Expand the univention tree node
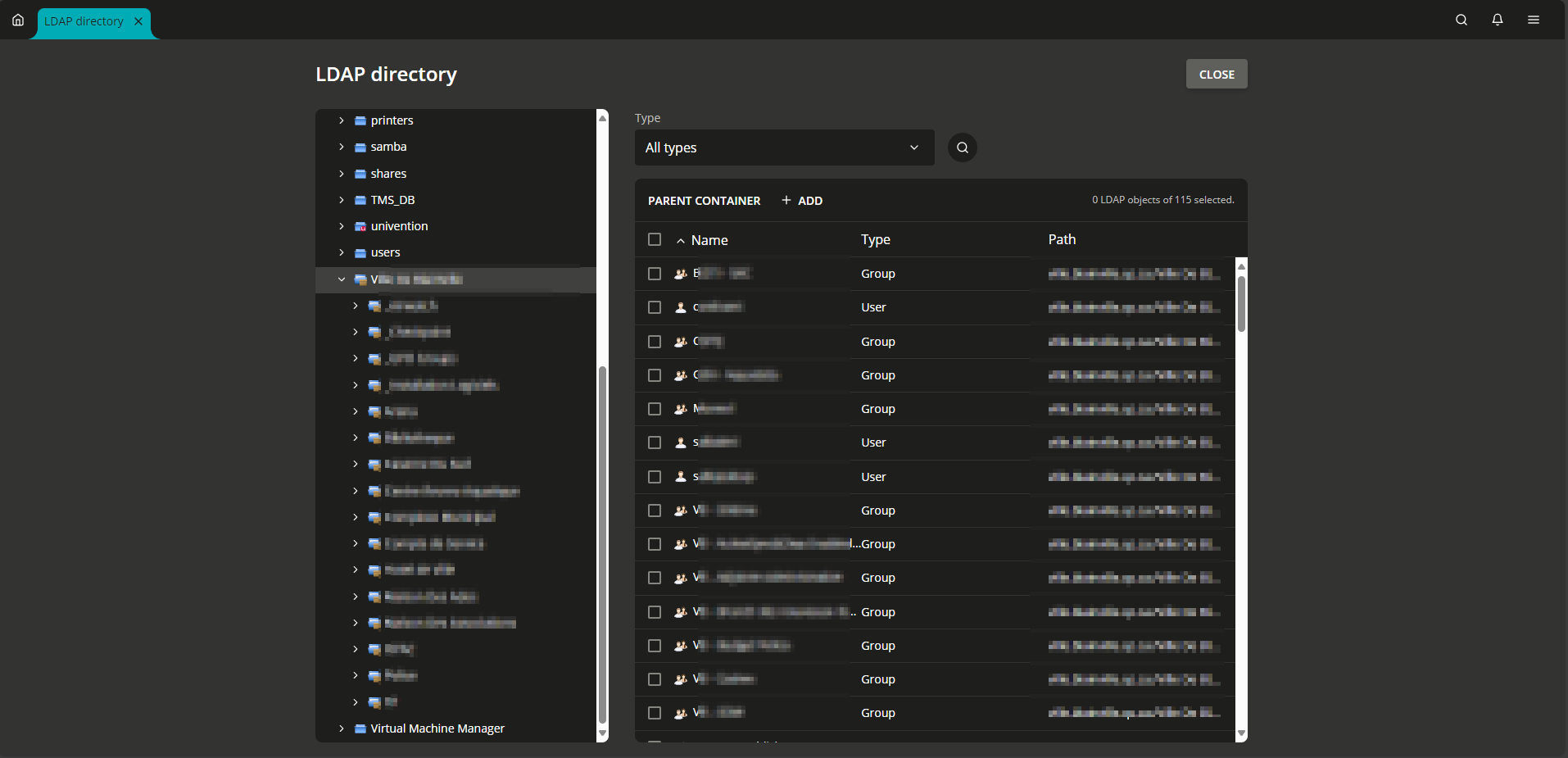Viewport: 1568px width, 758px height. [342, 226]
